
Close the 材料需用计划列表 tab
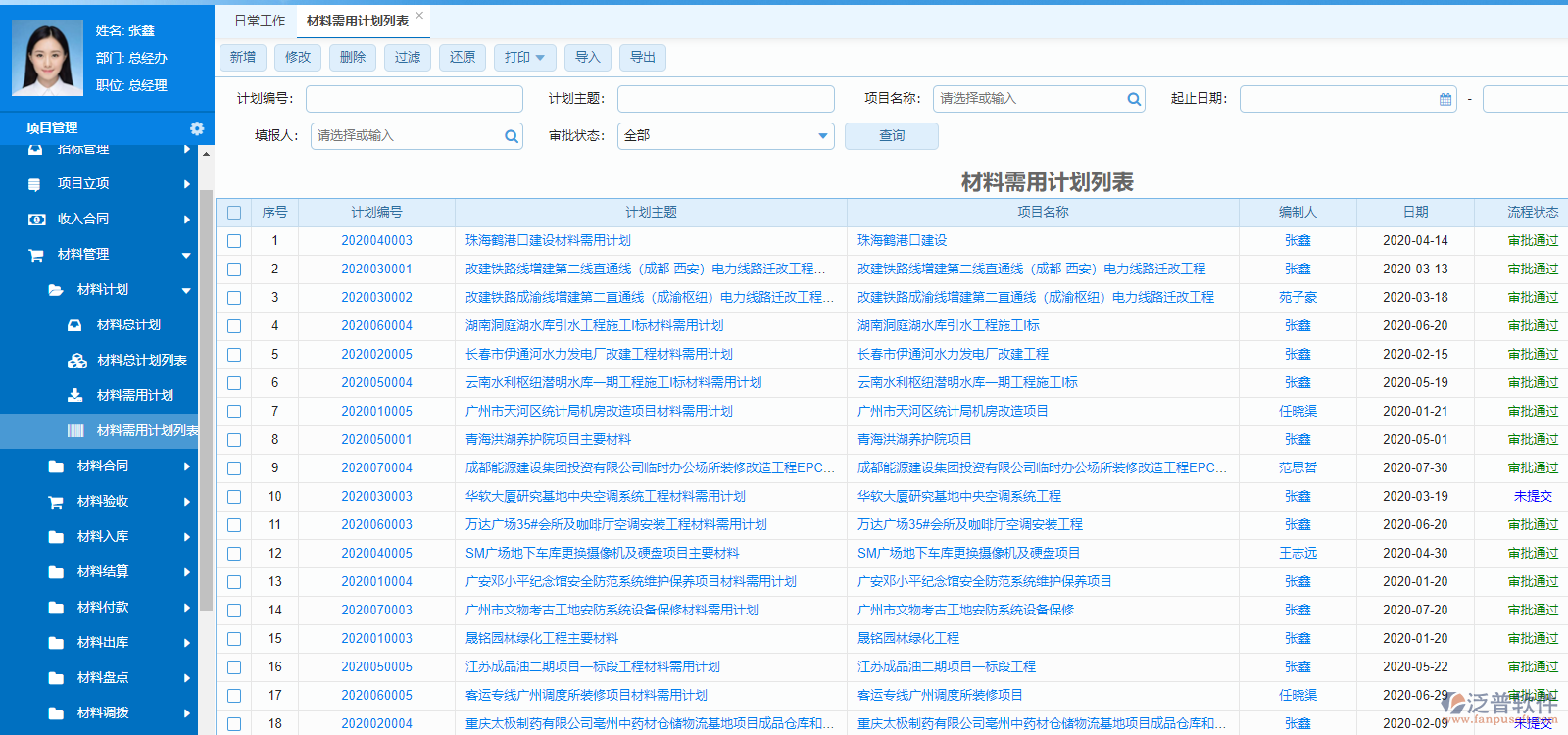pos(419,16)
